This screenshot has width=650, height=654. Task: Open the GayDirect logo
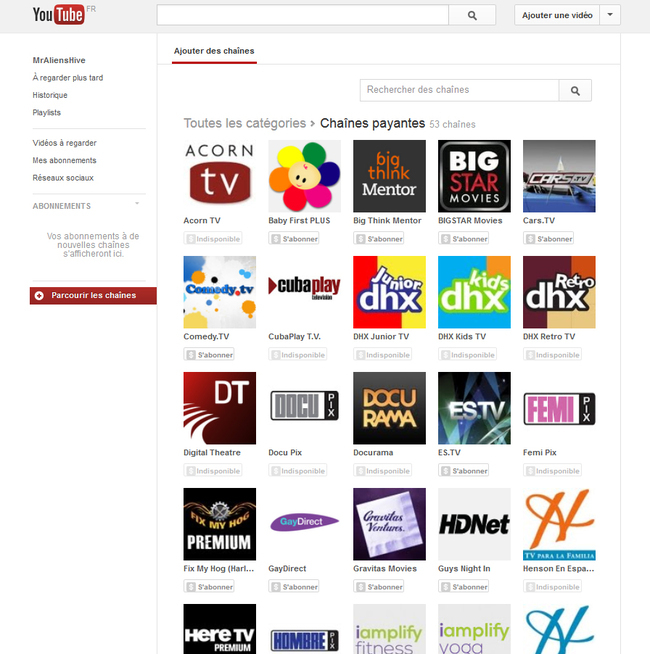305,524
